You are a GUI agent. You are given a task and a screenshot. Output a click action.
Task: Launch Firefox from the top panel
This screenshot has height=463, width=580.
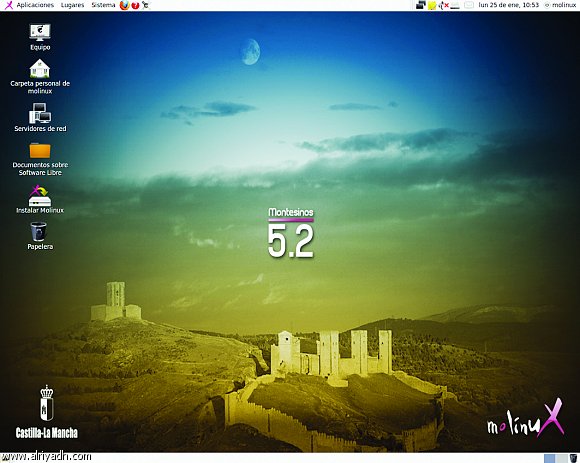125,5
